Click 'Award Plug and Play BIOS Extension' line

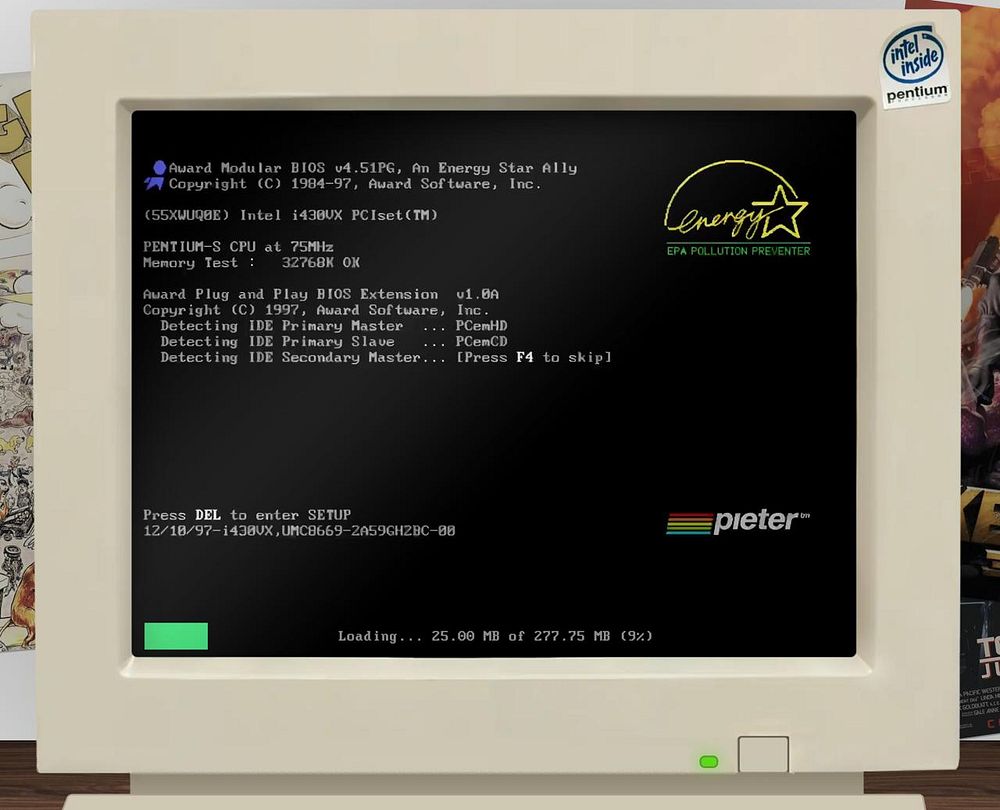pyautogui.click(x=321, y=294)
